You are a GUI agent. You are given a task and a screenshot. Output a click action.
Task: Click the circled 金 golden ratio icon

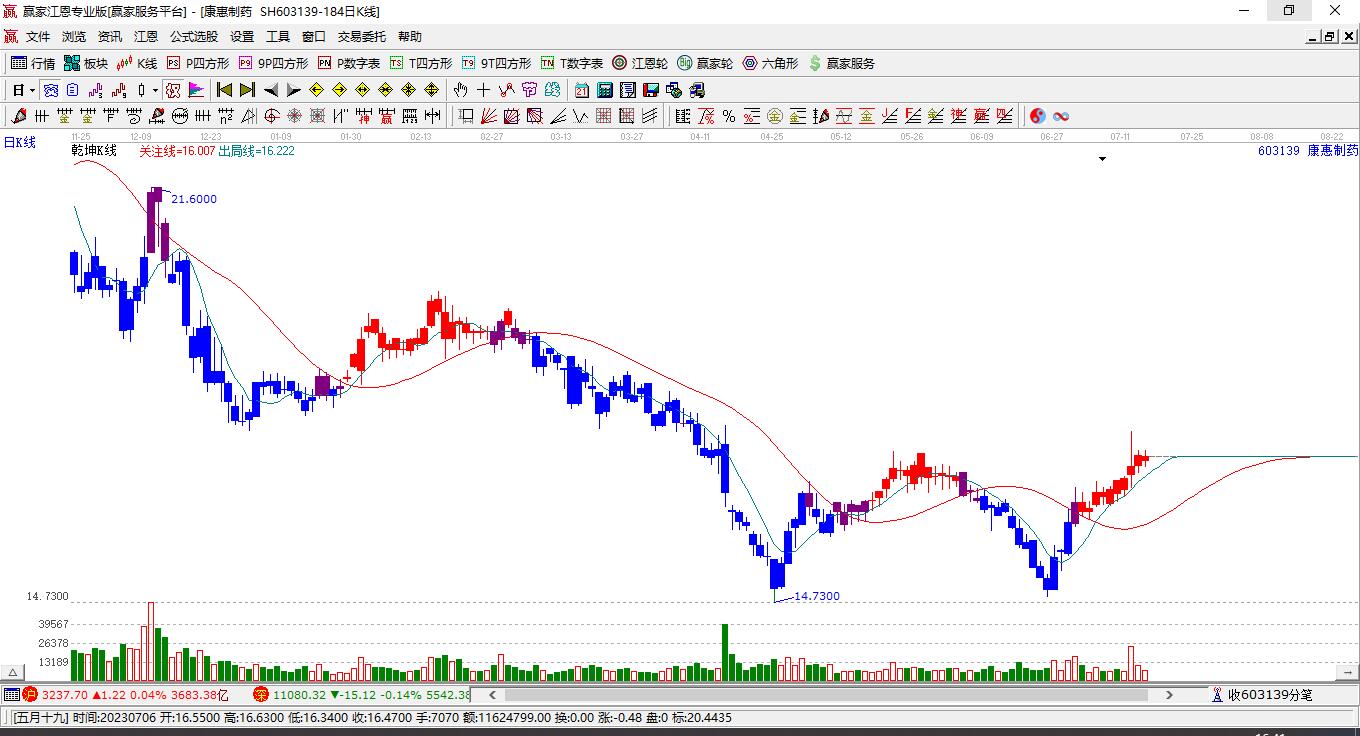pyautogui.click(x=775, y=116)
